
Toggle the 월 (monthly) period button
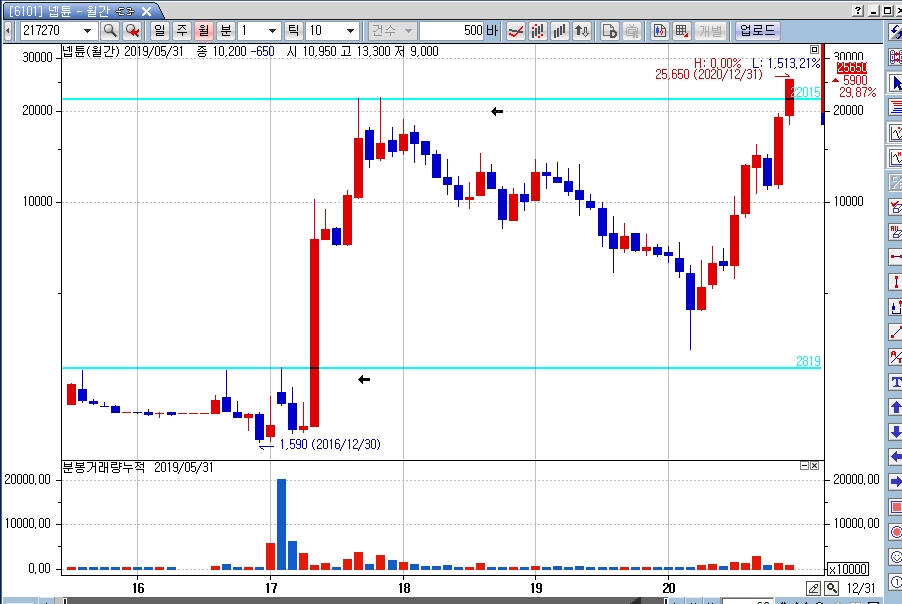[204, 31]
